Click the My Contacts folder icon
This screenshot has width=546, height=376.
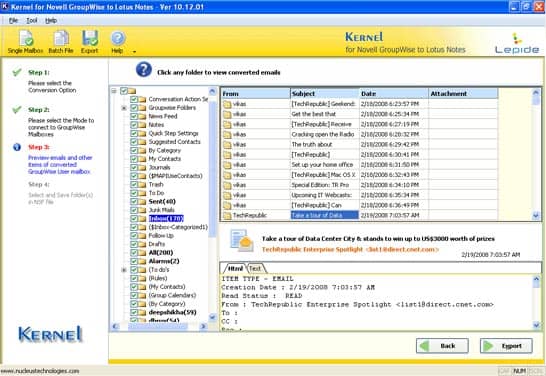(x=142, y=159)
